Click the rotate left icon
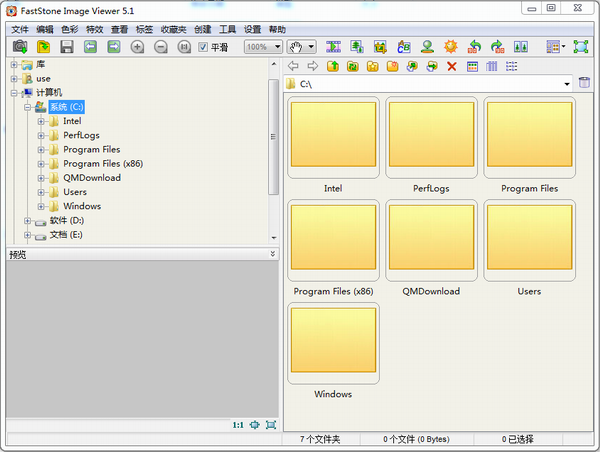 476,47
